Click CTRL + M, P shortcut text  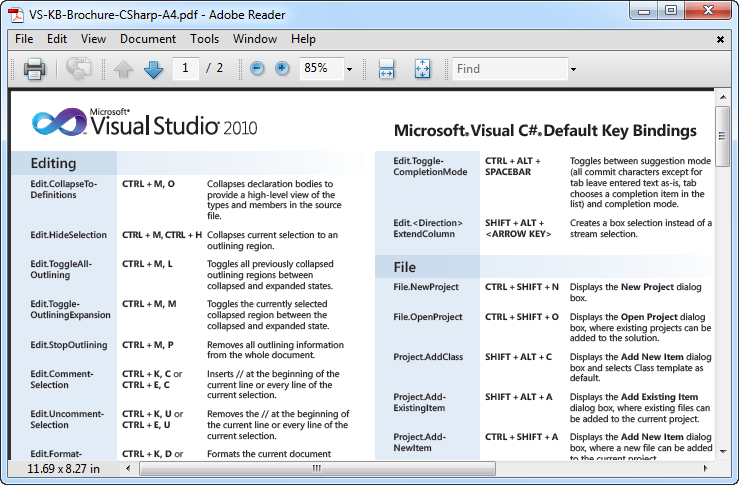148,345
